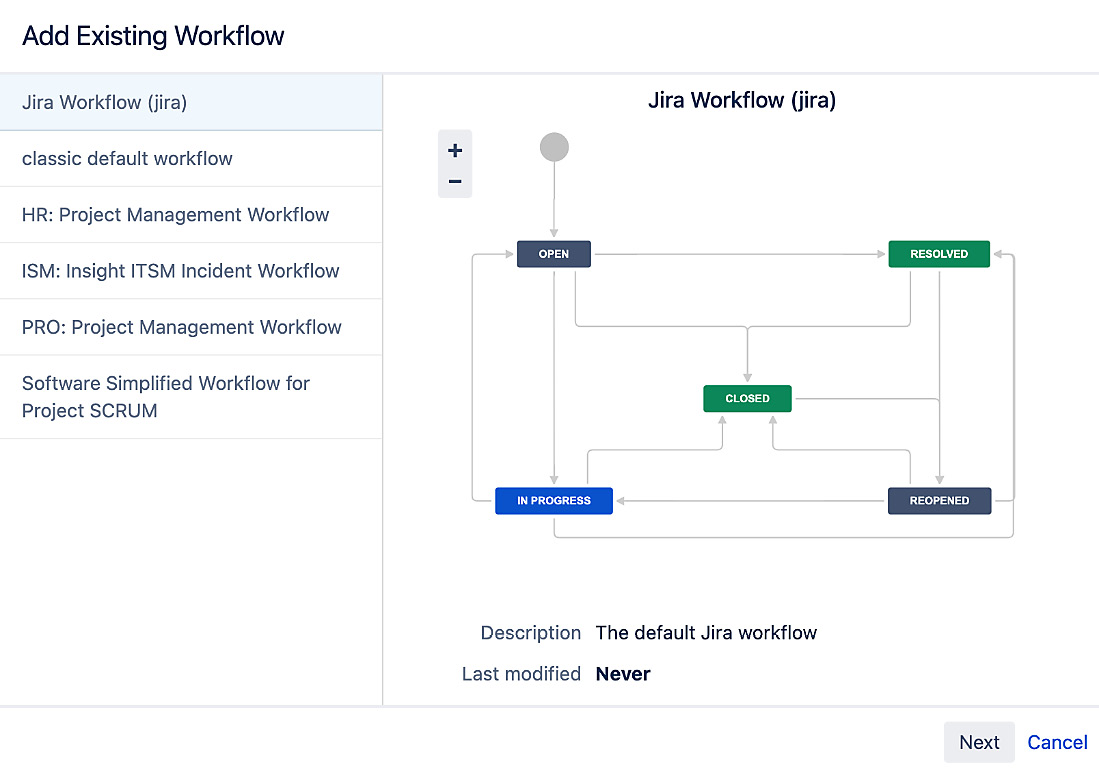Screen dimensions: 1099x773
Task: Select PRO: Project Management Workflow
Action: 181,327
